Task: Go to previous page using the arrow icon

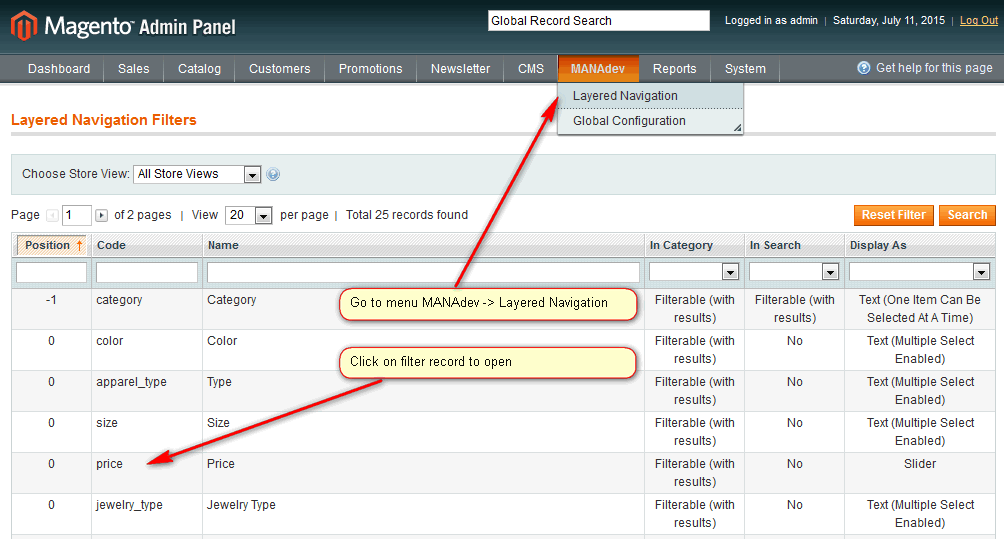Action: (53, 215)
